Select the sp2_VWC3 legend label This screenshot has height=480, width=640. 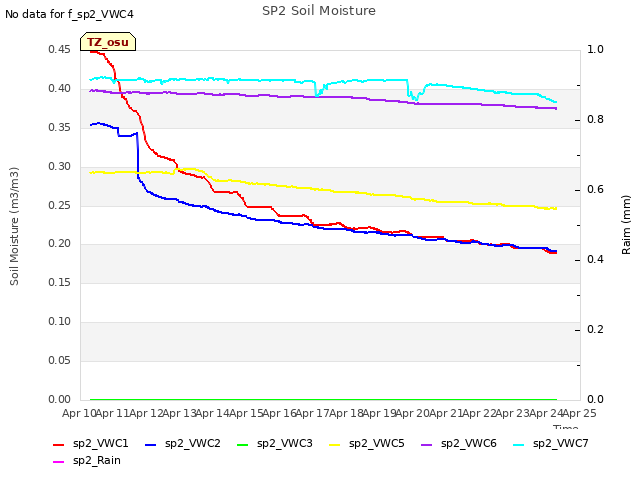tap(284, 444)
